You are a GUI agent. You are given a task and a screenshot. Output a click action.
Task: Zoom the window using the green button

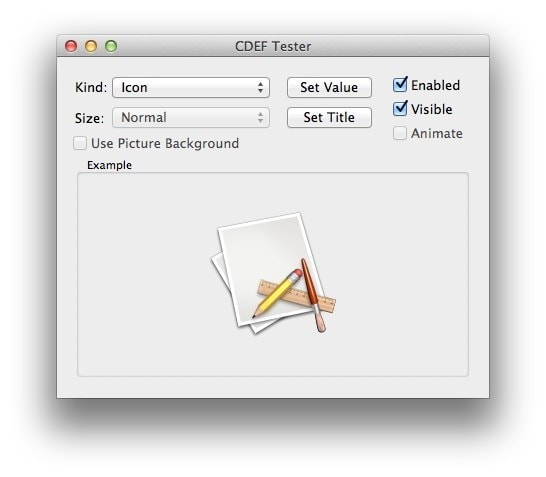pyautogui.click(x=111, y=46)
